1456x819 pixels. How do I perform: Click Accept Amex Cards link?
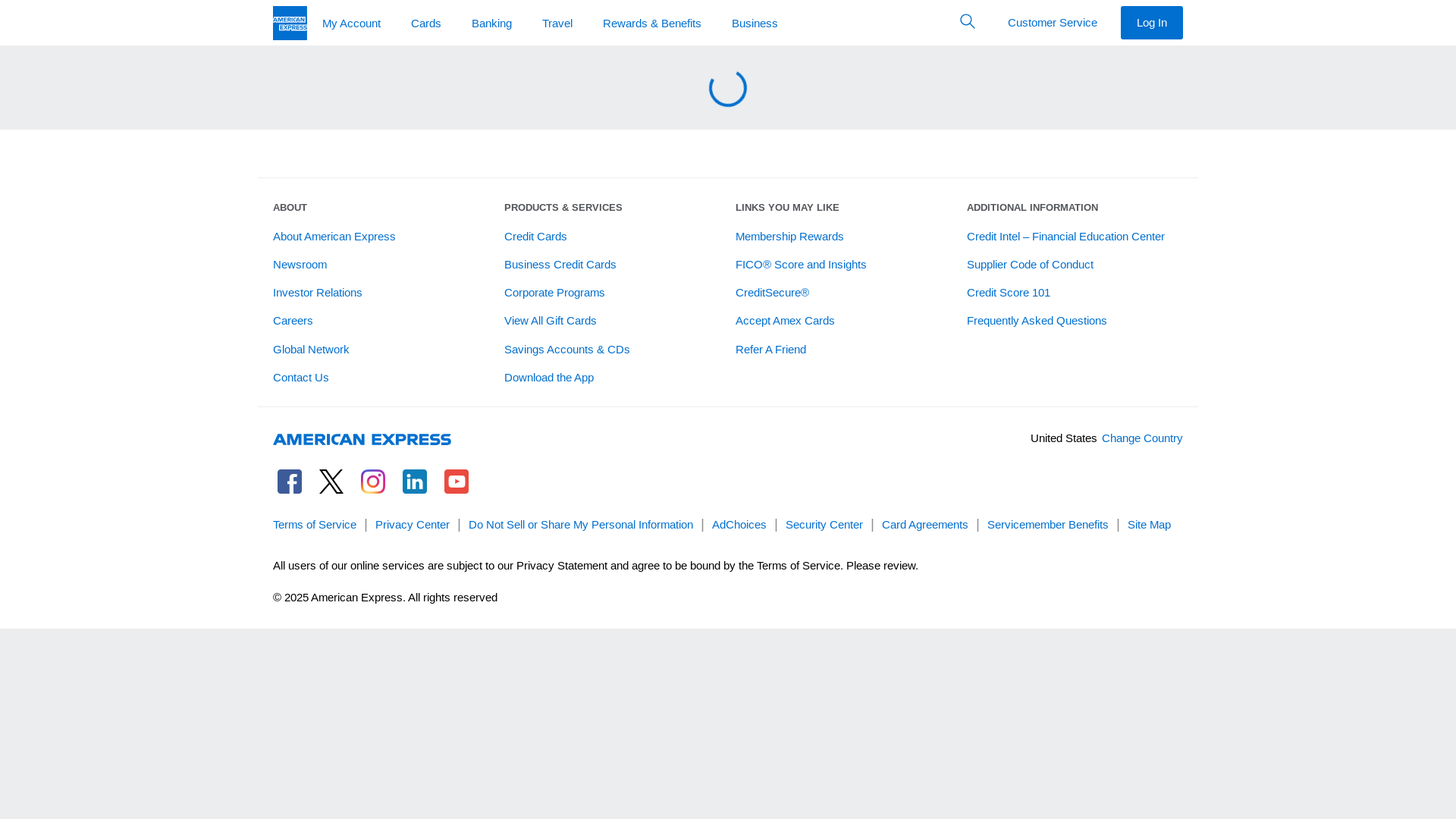[x=785, y=321]
